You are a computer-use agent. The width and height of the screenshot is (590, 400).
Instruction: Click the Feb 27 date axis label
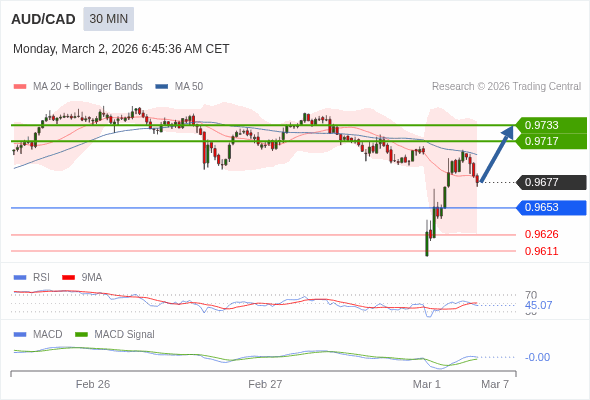coord(265,384)
